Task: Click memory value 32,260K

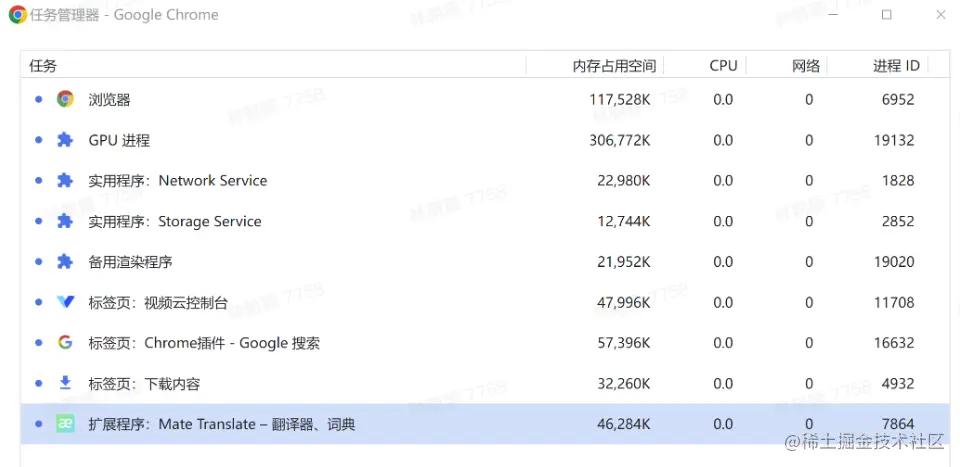Action: (624, 384)
